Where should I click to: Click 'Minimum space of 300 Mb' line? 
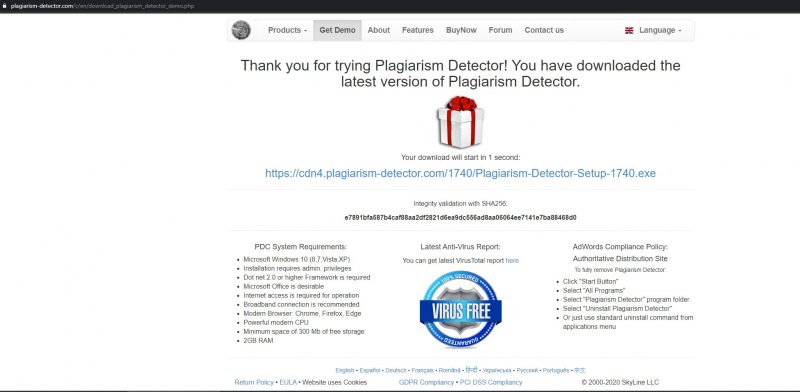coord(304,332)
